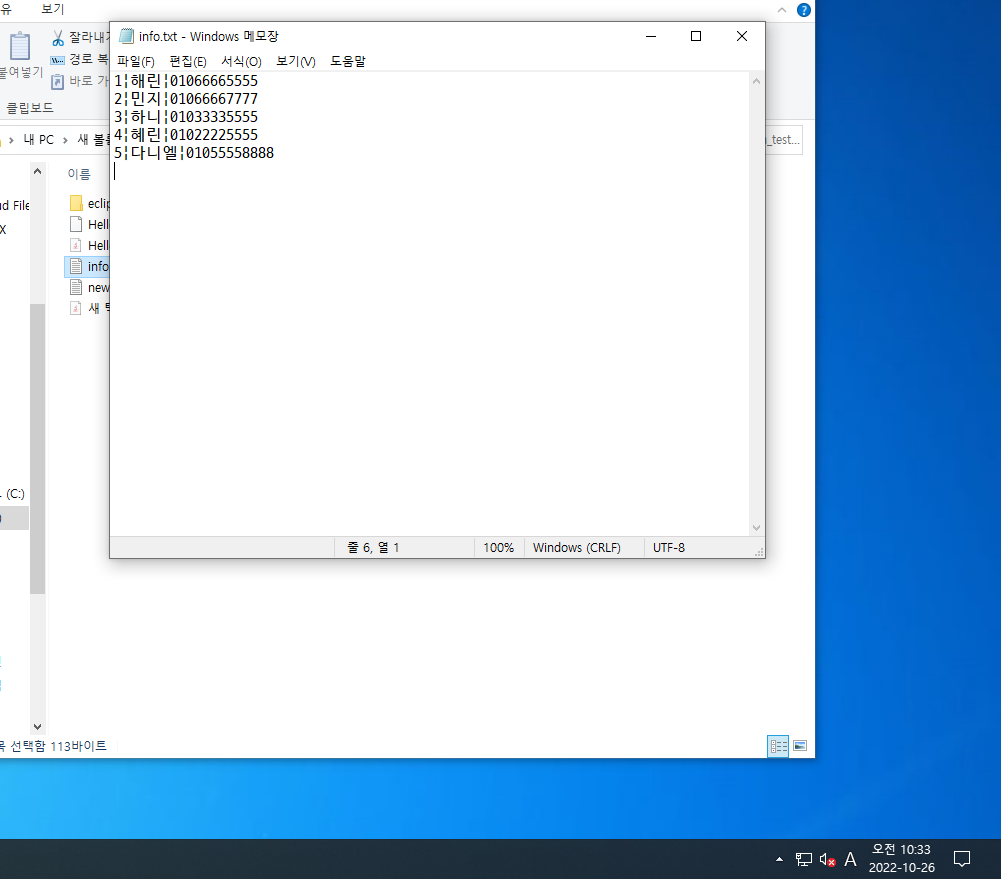
Task: Maximize the info.txt Notepad window
Action: coord(696,36)
